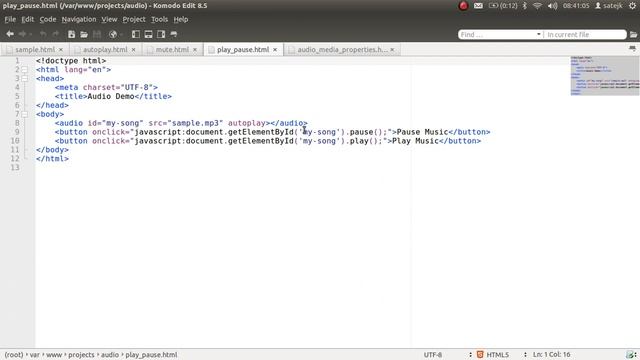The image size is (640, 360).
Task: Open the volume sound indicator
Action: (553, 6)
